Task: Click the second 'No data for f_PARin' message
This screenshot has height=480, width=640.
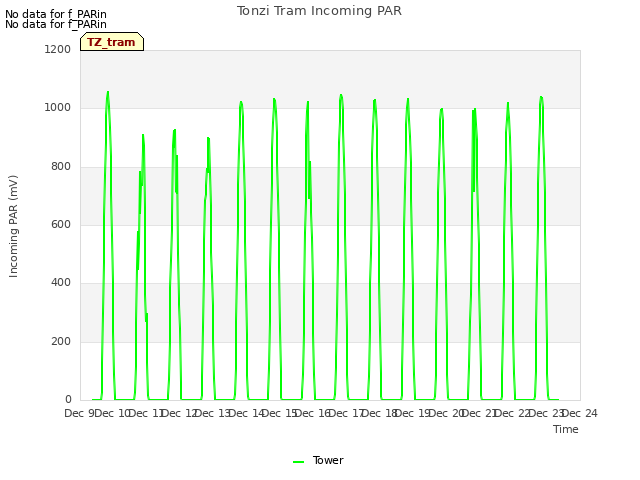Action: click(x=56, y=24)
